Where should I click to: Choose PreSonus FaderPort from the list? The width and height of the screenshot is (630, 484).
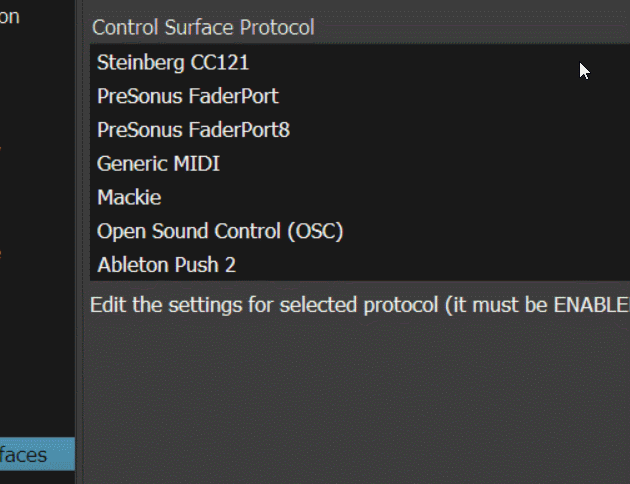click(188, 97)
